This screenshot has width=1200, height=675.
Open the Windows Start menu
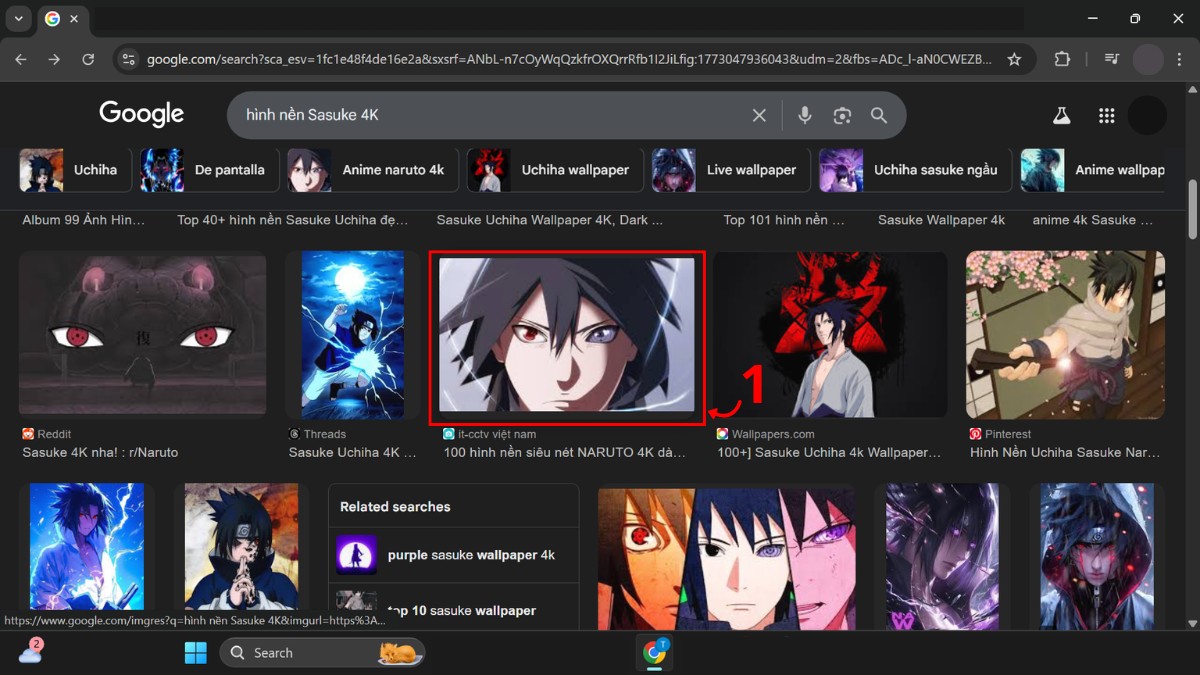point(195,652)
